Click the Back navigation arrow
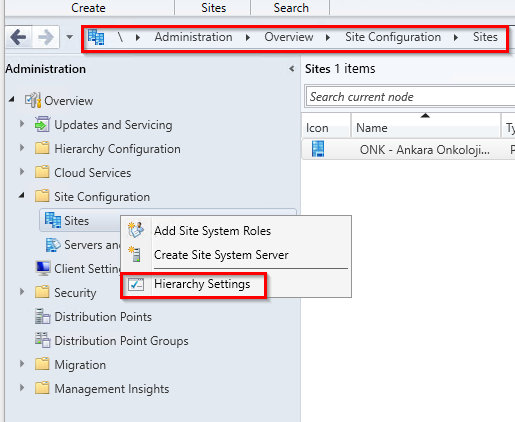The image size is (515, 422). [18, 37]
